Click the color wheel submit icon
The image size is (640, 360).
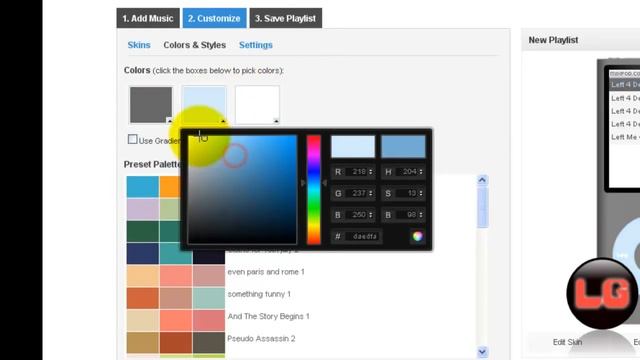click(x=417, y=236)
